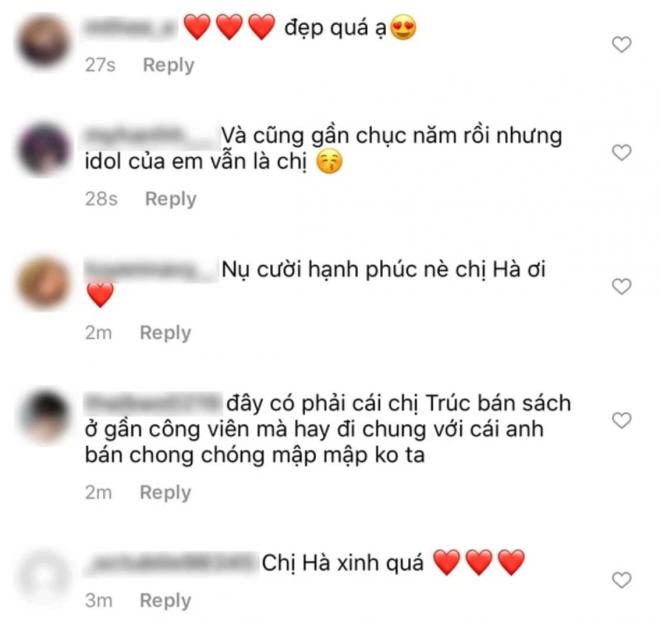Image resolution: width=660 pixels, height=621 pixels.
Task: Open avatar of 'idol của em' commenter
Action: pyautogui.click(x=44, y=149)
